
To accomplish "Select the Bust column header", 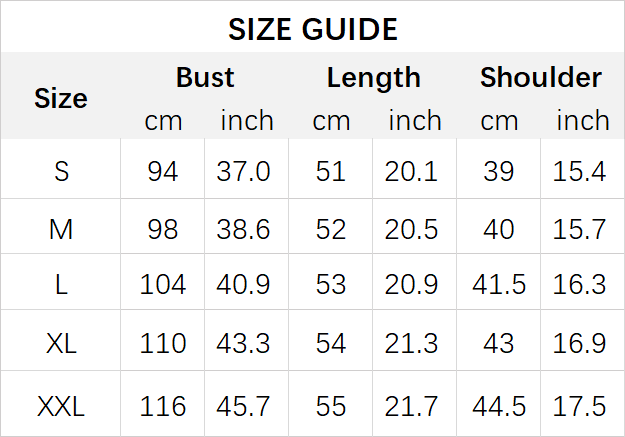I will coord(205,77).
